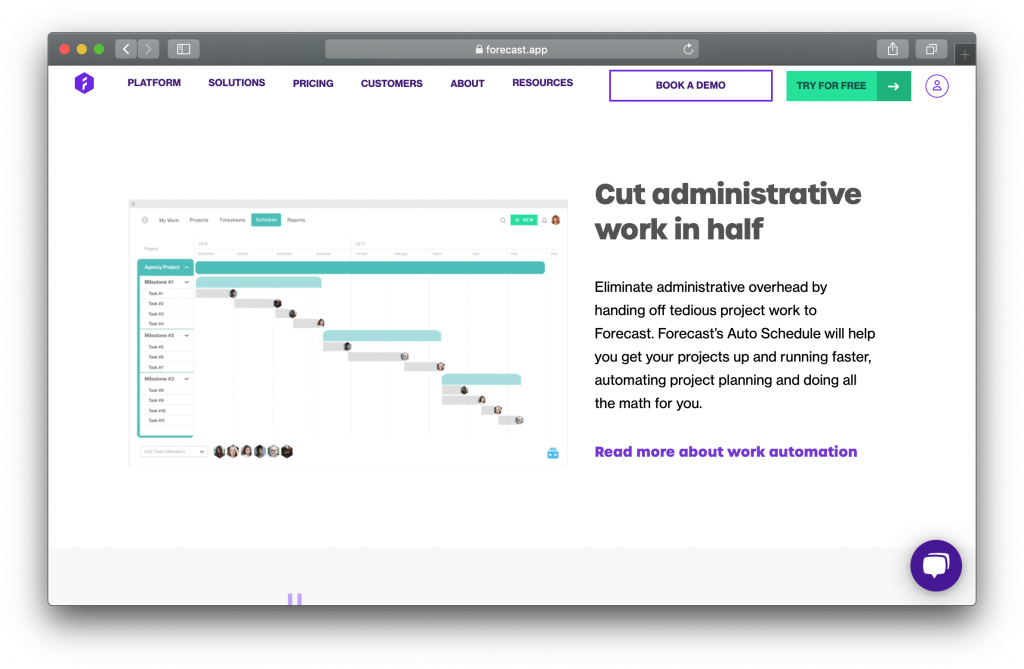Open the Safari share menu
This screenshot has height=669, width=1024.
893,49
